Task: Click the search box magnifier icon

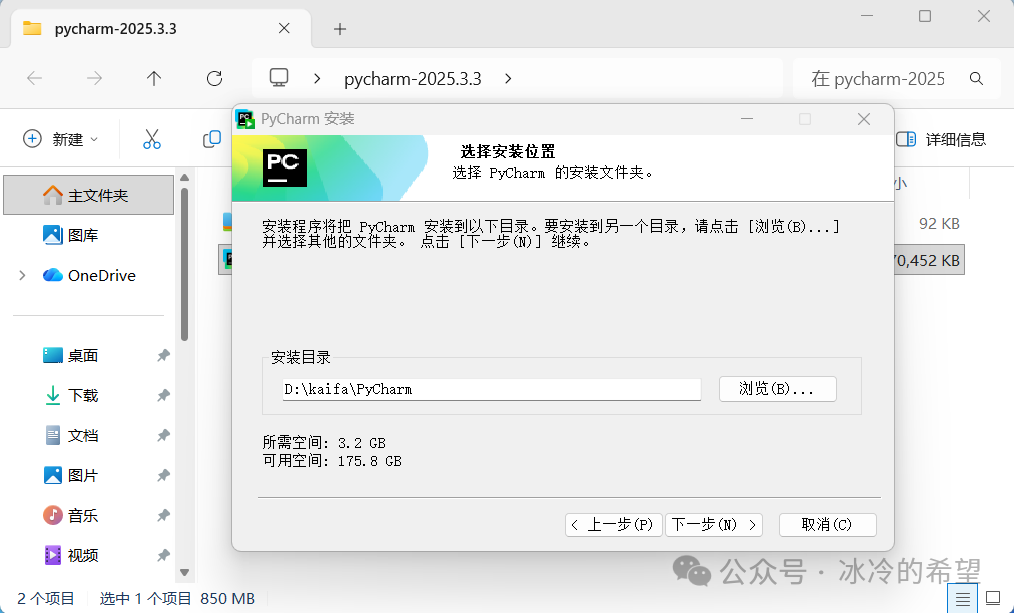Action: [x=976, y=78]
